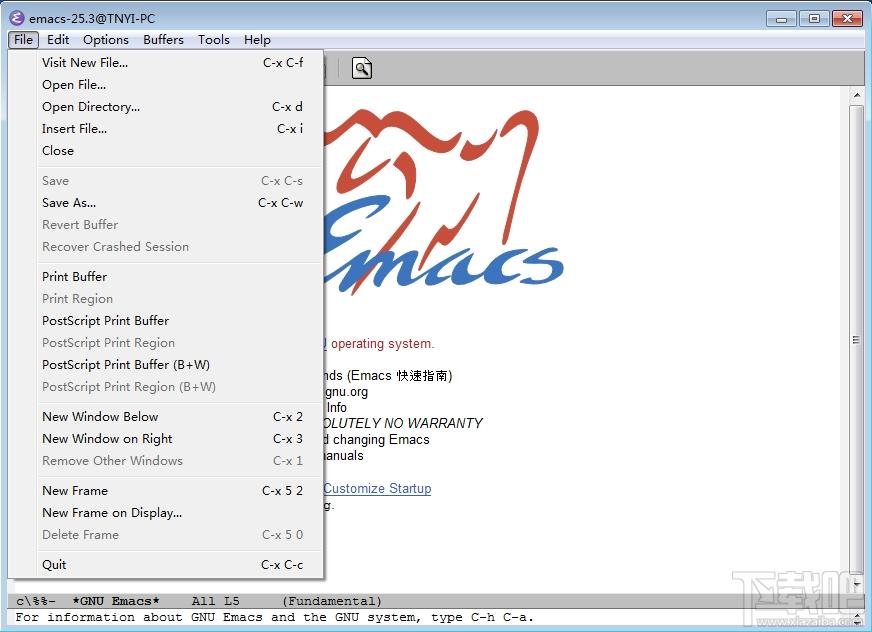872x632 pixels.
Task: Click the *GNU Emacs* buffer name in mode line
Action: pyautogui.click(x=116, y=601)
